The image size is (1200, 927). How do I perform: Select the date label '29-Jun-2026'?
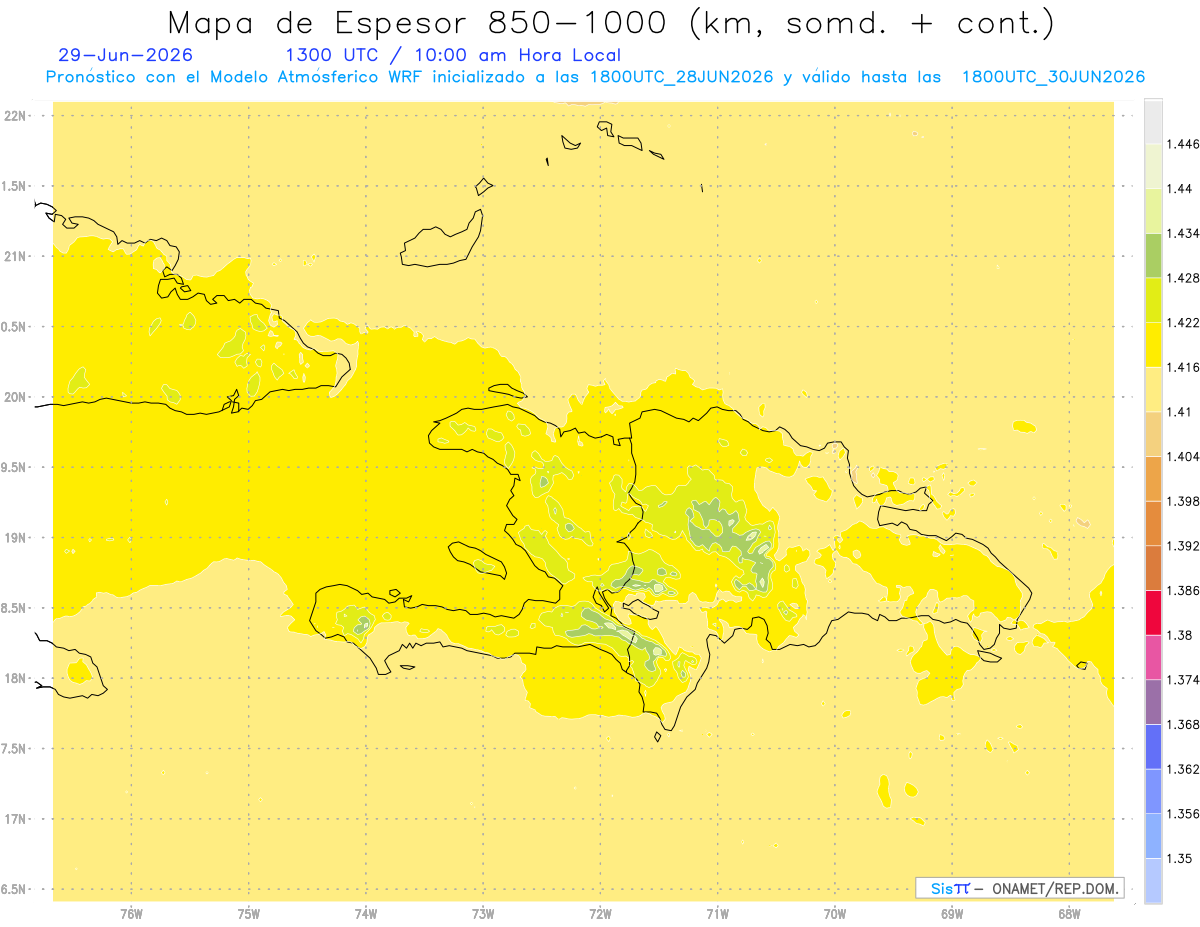126,56
